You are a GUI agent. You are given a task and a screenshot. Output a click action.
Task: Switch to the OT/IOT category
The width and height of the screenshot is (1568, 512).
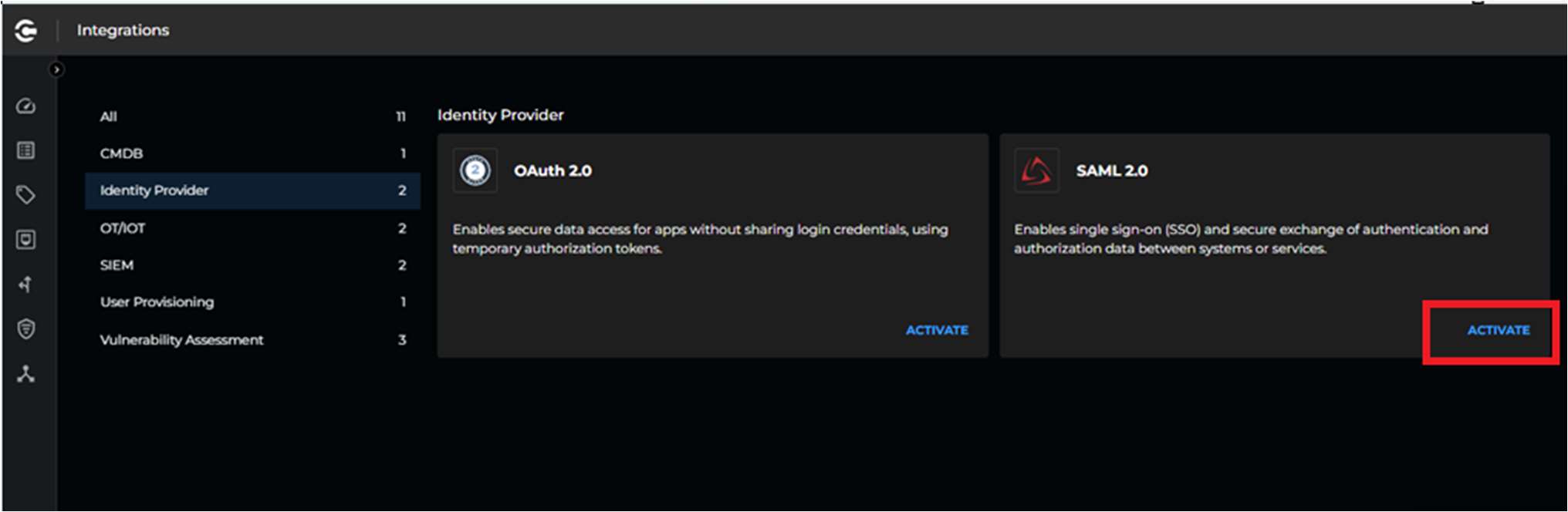[123, 228]
